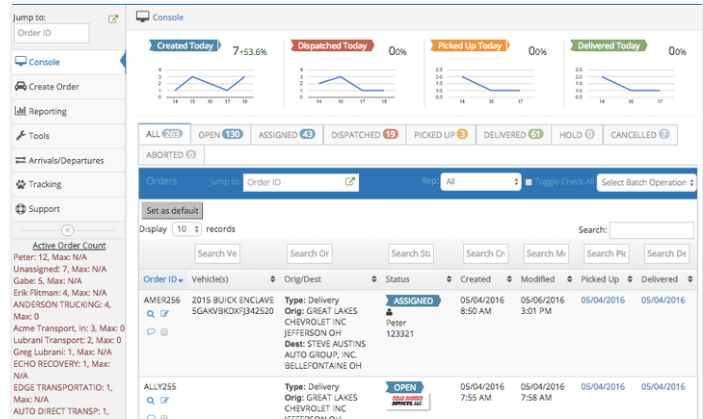
Task: Click the Reporting bar chart icon
Action: tap(20, 111)
